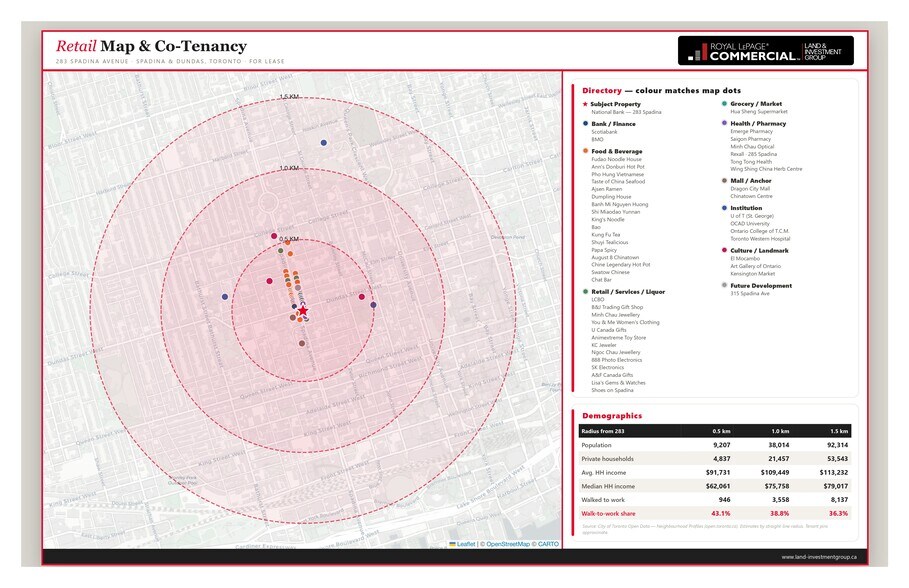This screenshot has width=909, height=588.
Task: Click the Radius from 283 table header
Action: click(602, 431)
